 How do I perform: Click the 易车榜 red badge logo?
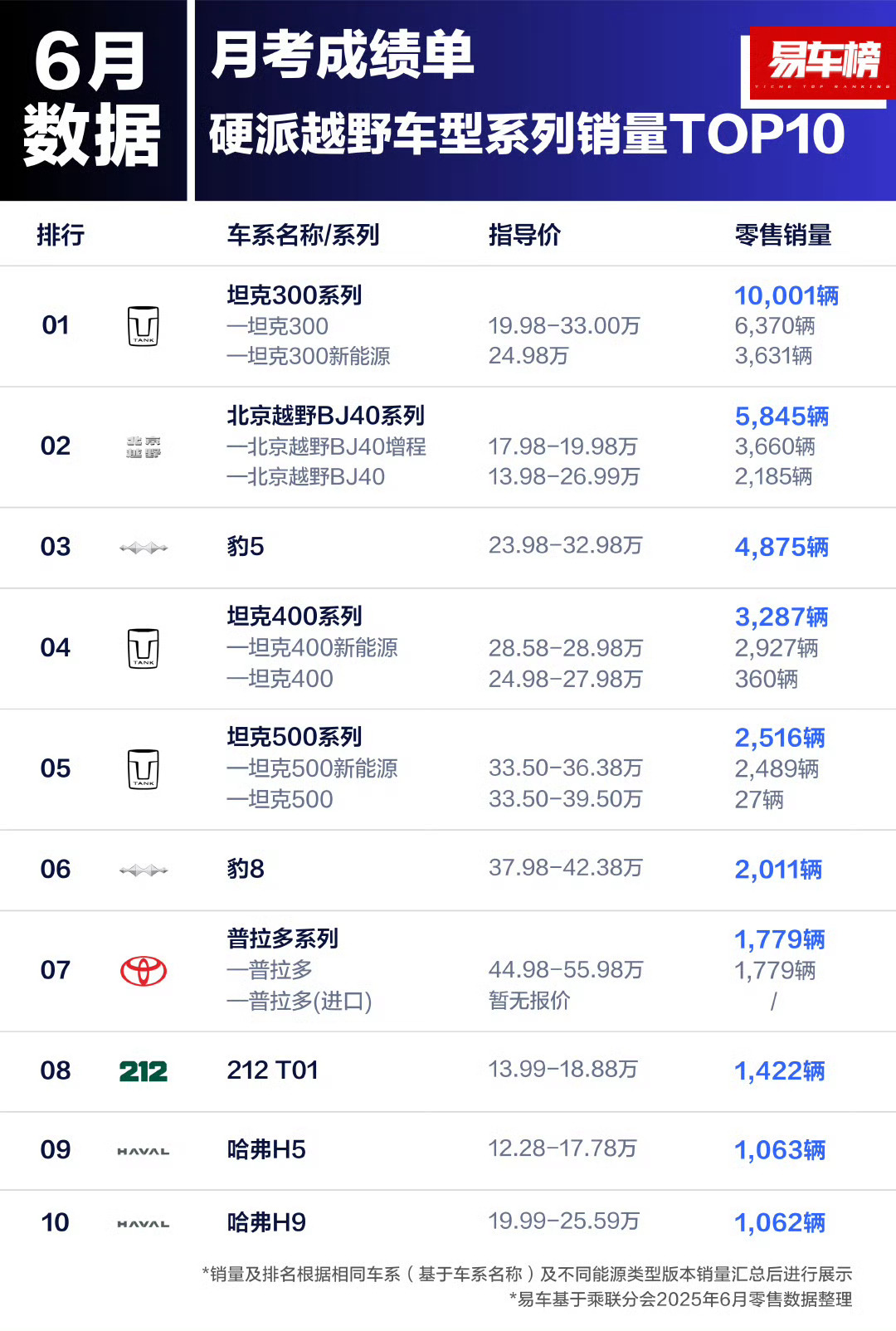click(x=822, y=63)
